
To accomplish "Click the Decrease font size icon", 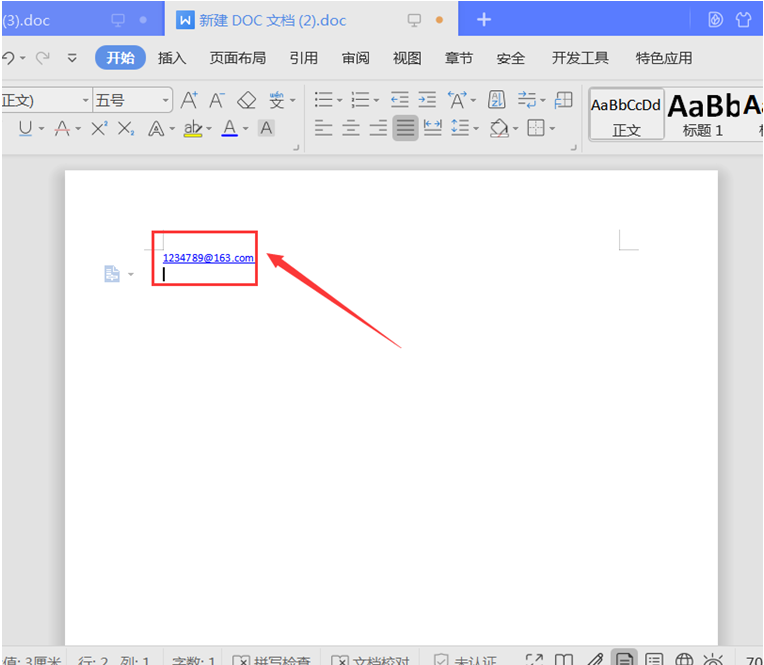I will 217,100.
